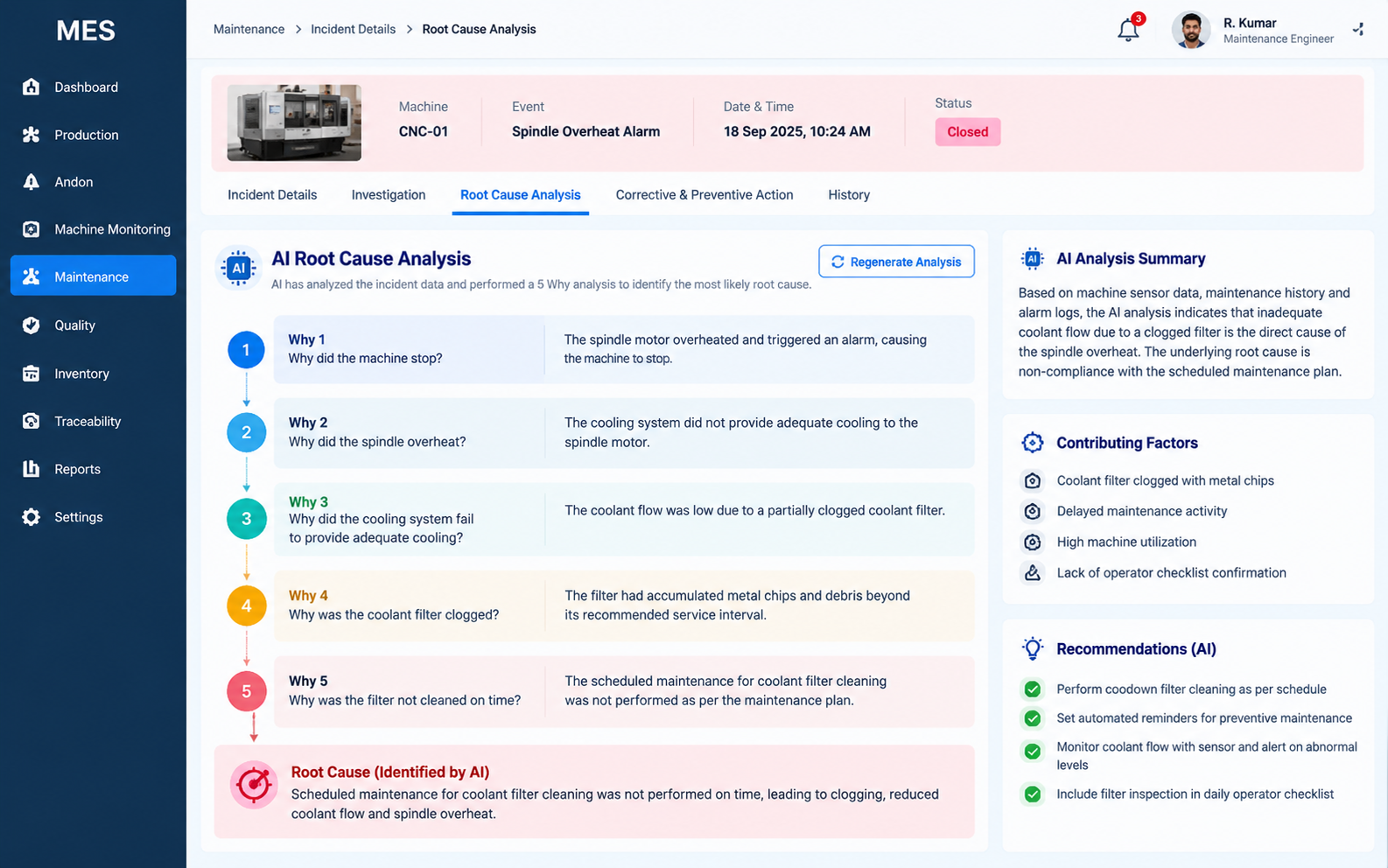This screenshot has height=868, width=1388.
Task: Switch to the Investigation tab
Action: click(x=389, y=195)
